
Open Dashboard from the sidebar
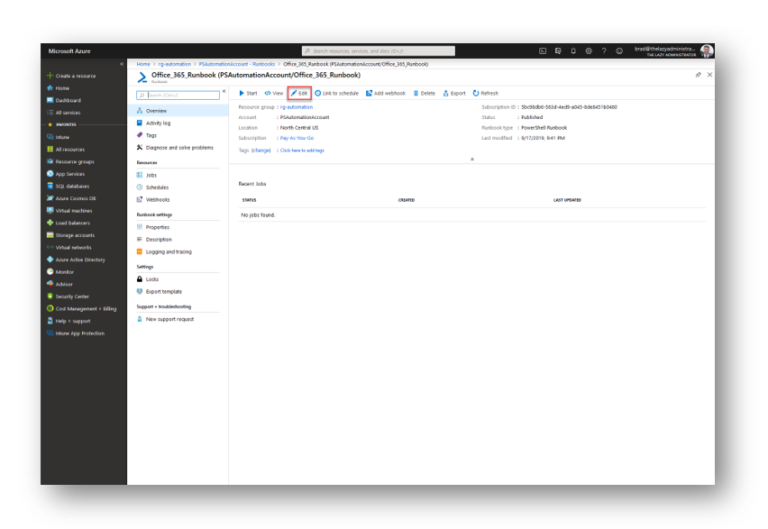pyautogui.click(x=64, y=100)
